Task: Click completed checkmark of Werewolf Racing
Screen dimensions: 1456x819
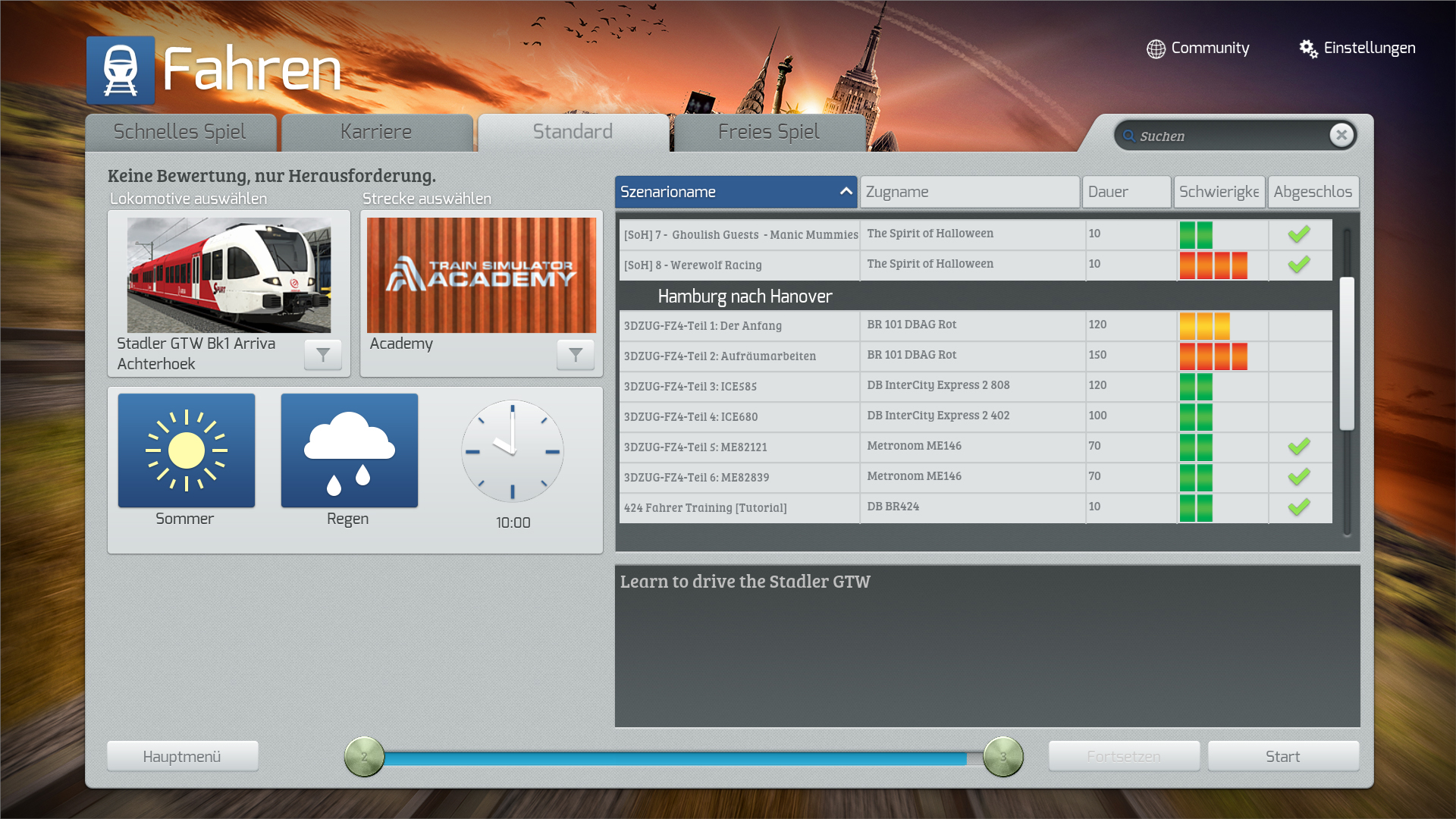Action: pyautogui.click(x=1299, y=264)
